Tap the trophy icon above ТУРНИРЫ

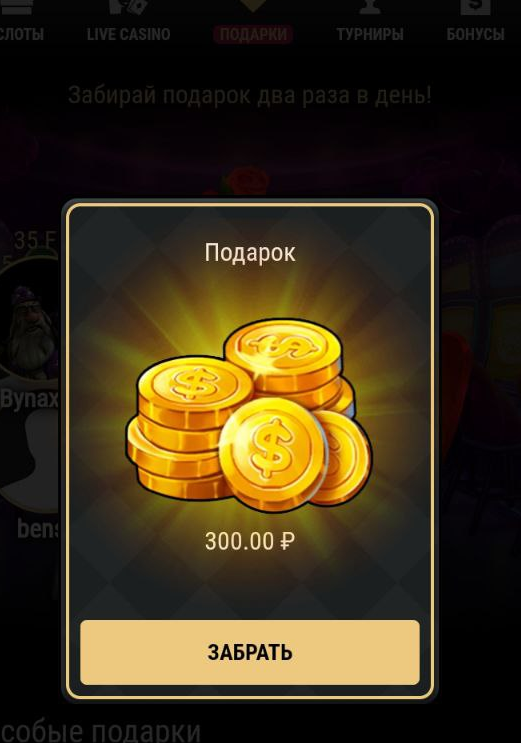[370, 6]
